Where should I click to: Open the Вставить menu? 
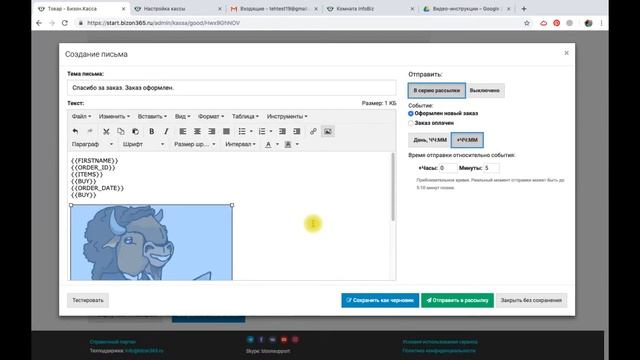tap(152, 116)
